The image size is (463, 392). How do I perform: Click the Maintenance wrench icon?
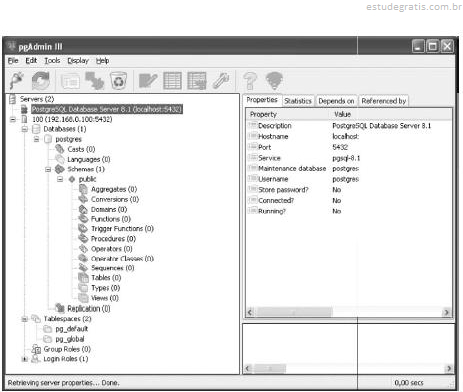221,81
